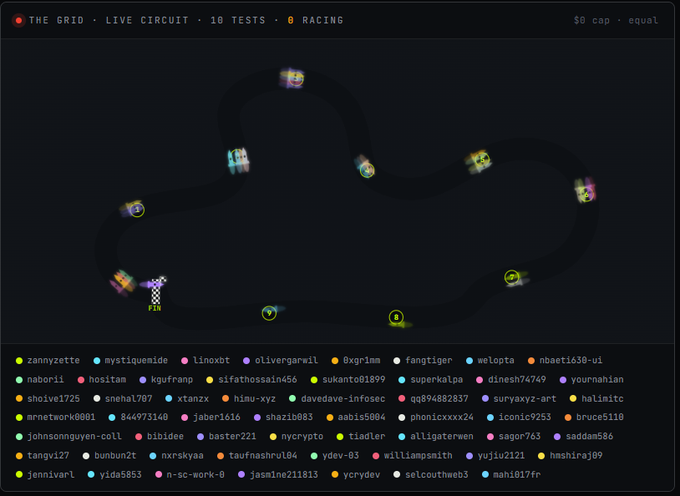Click '0 RACING' counter
Screen dimensions: 680x496
tap(315, 20)
